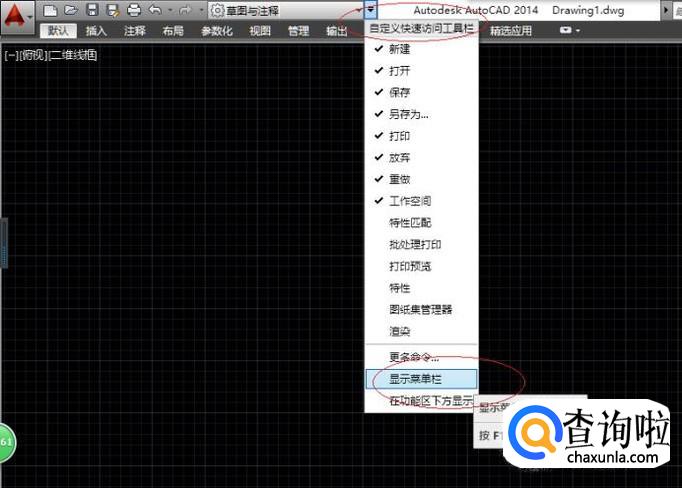The image size is (682, 488).
Task: Select the 插入 ribbon tab
Action: (96, 31)
